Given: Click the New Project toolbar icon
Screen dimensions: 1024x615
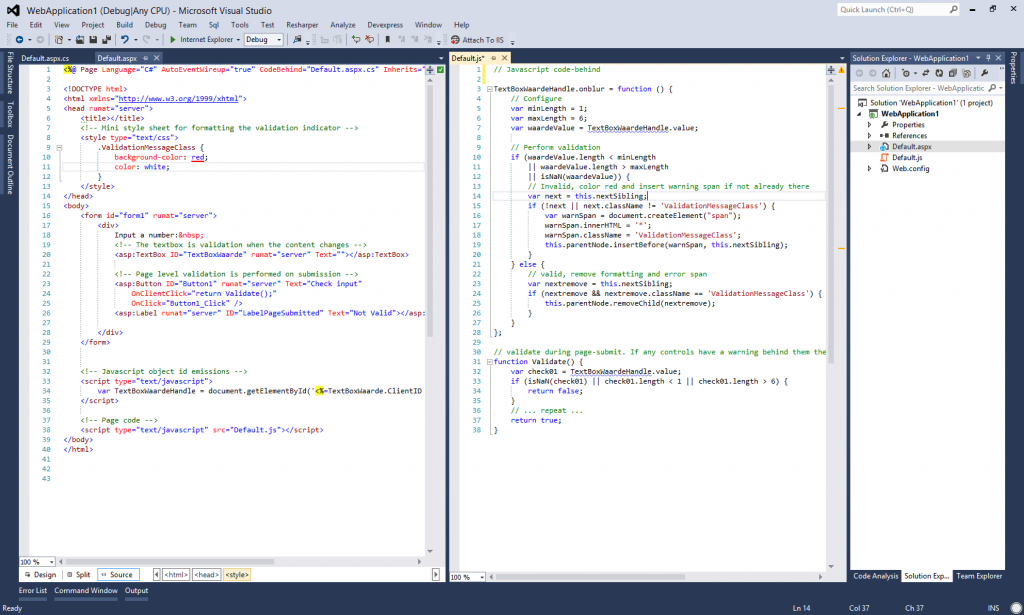Looking at the screenshot, I should pyautogui.click(x=59, y=40).
